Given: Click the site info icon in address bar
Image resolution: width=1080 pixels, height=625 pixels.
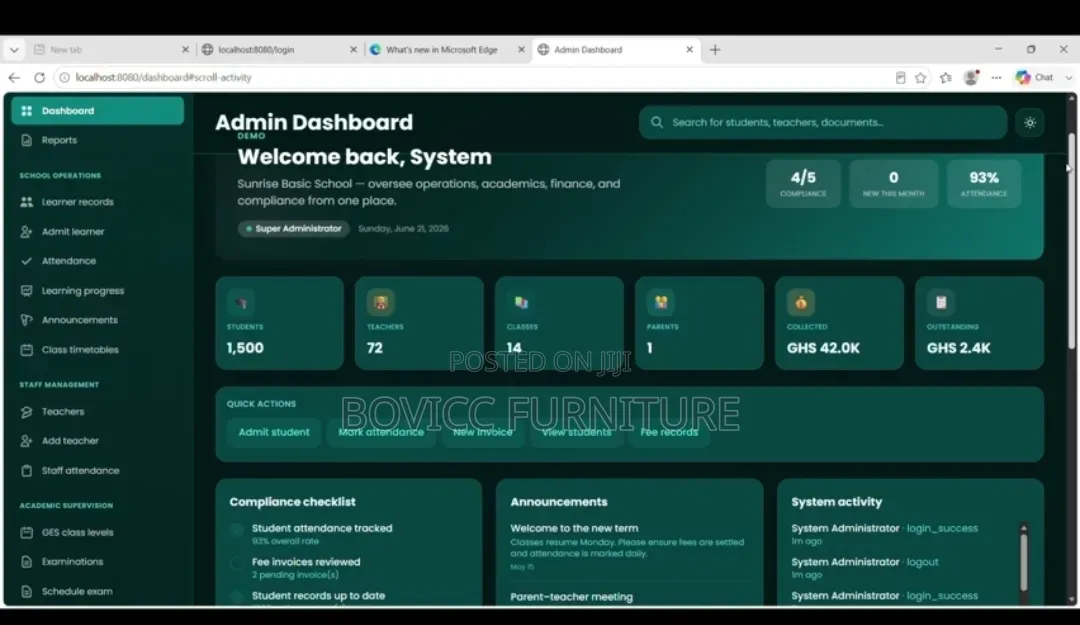Looking at the screenshot, I should (x=64, y=78).
